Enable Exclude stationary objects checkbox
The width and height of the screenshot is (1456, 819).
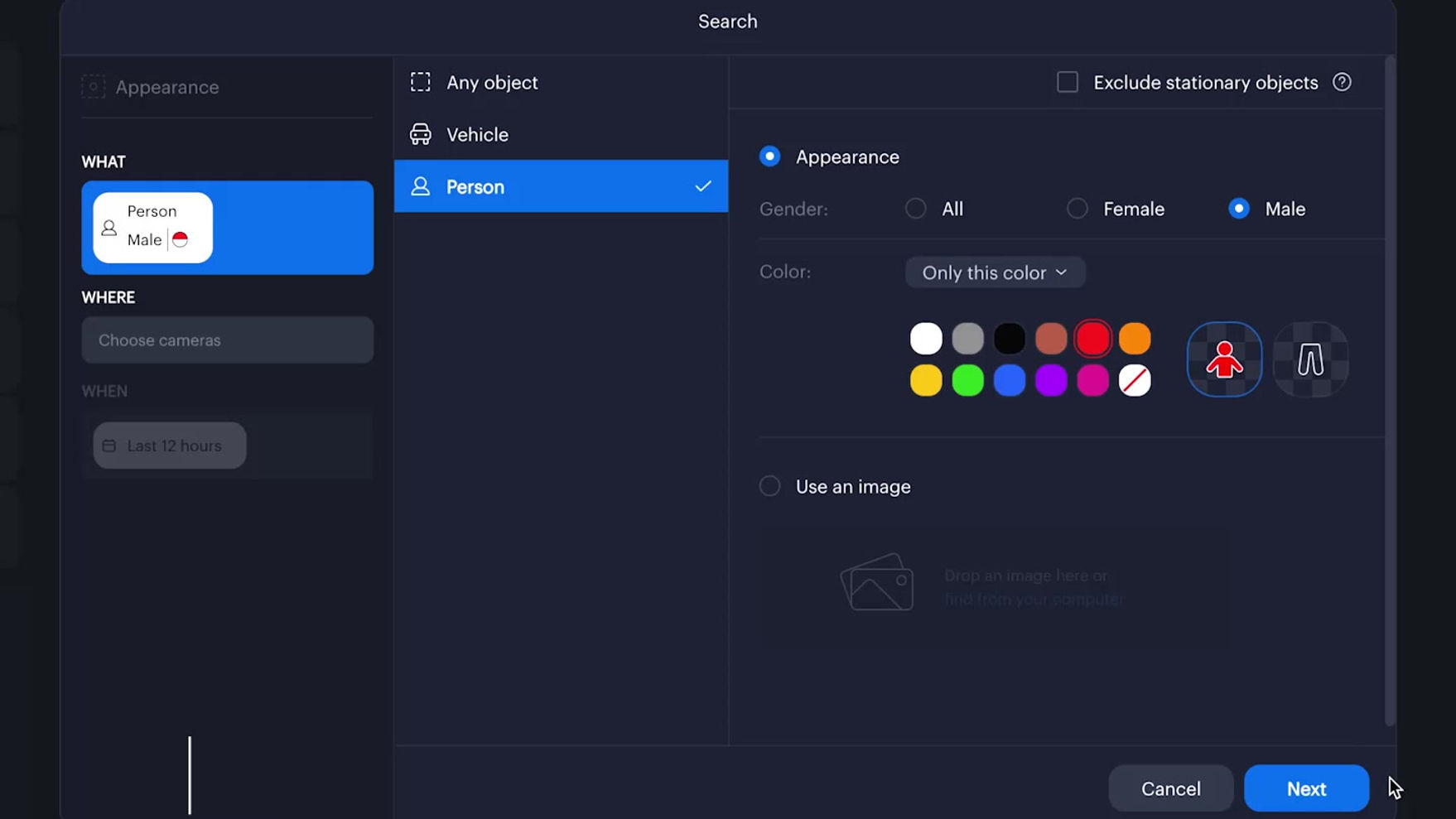point(1068,82)
